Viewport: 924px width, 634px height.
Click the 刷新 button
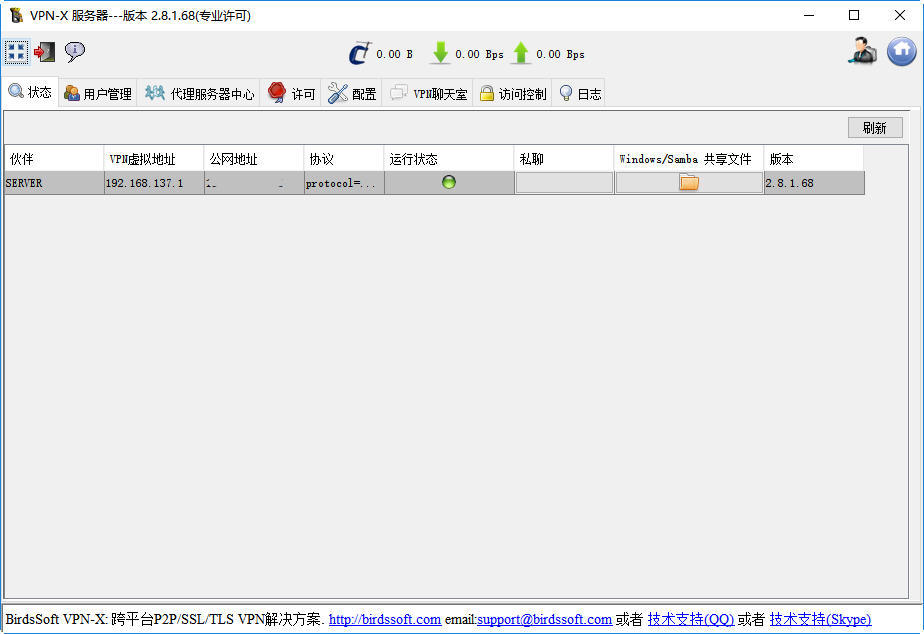pos(875,128)
